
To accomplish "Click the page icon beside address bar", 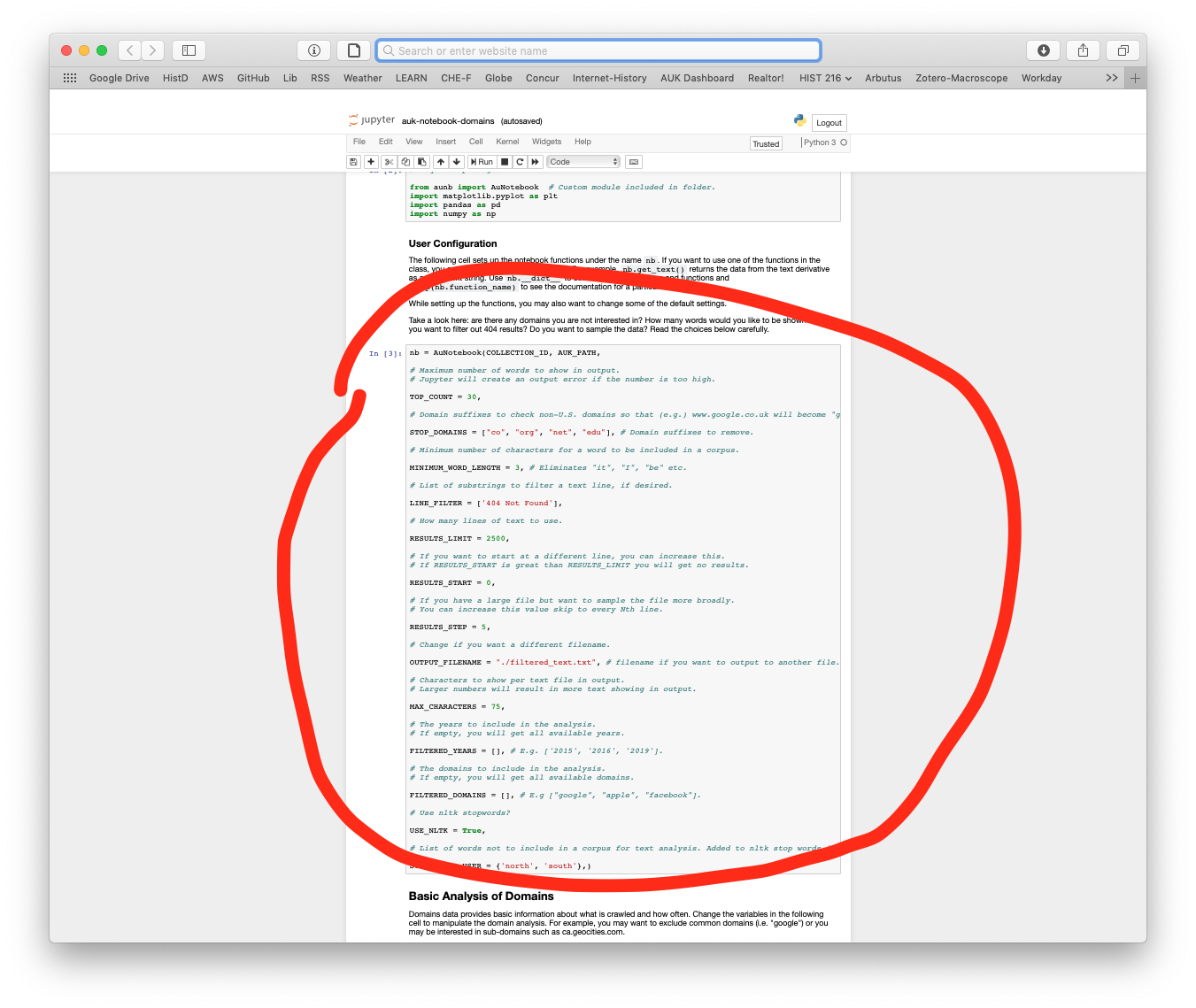I will pos(354,50).
